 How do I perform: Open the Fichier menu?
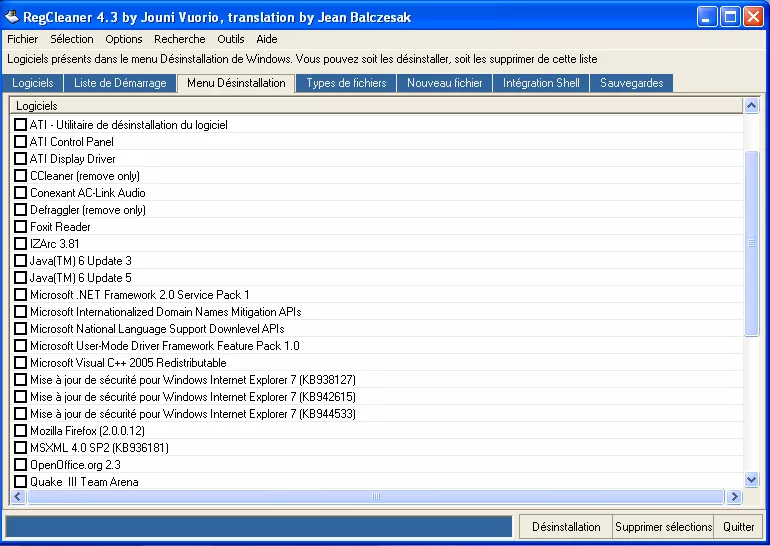22,39
